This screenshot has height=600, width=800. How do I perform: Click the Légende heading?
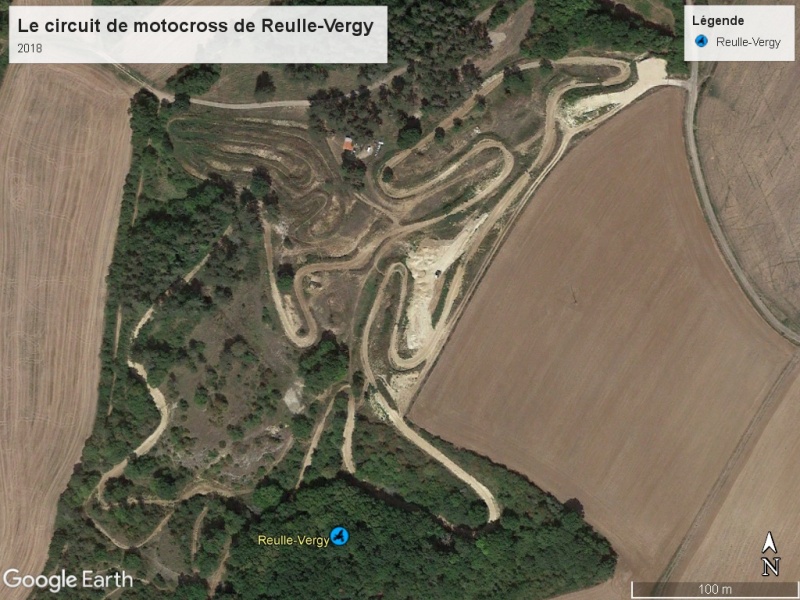[718, 21]
